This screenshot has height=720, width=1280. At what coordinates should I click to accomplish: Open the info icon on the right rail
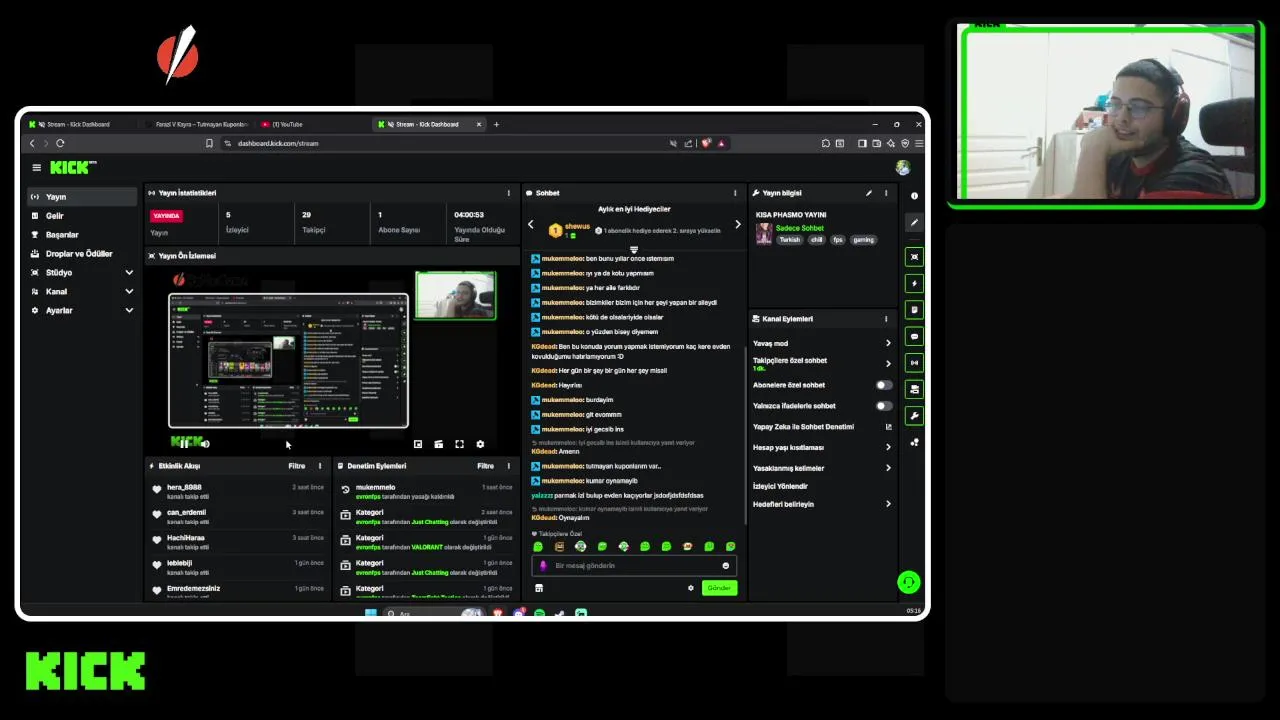914,196
